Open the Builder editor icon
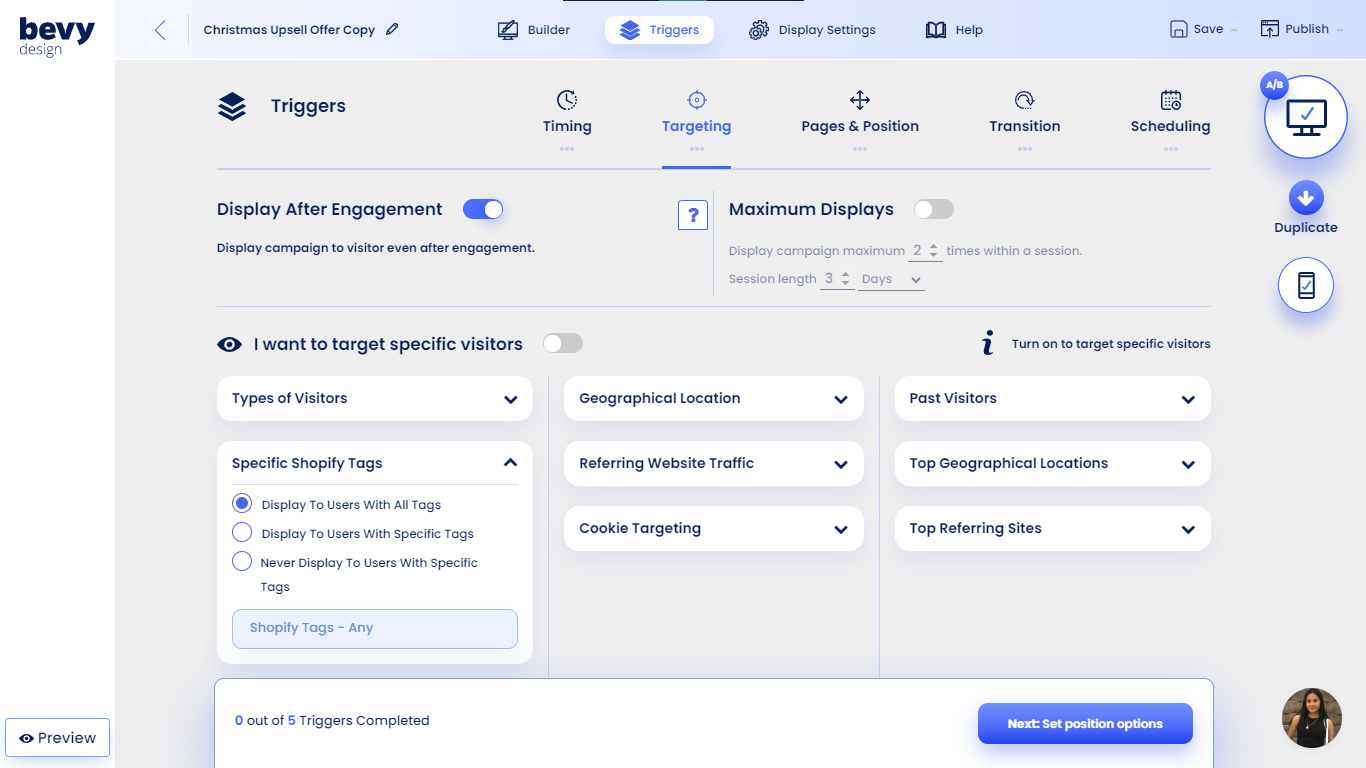Viewport: 1366px width, 768px height. pos(508,29)
